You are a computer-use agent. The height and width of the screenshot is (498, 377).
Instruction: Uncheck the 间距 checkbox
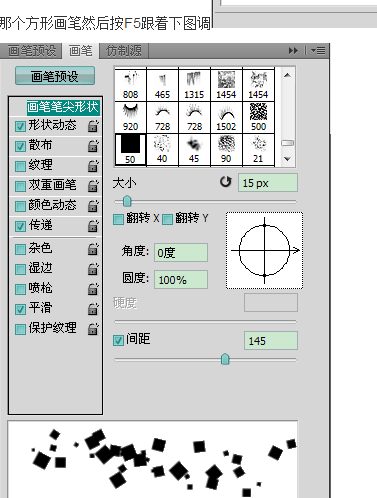coord(118,340)
